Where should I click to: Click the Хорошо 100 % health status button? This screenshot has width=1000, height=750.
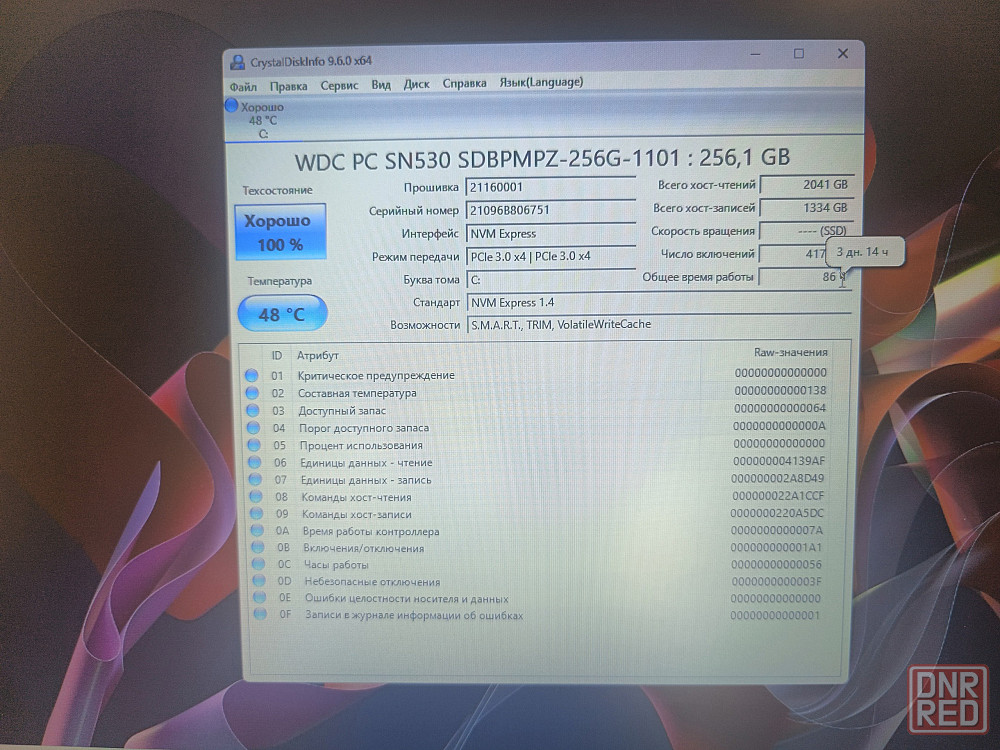280,232
